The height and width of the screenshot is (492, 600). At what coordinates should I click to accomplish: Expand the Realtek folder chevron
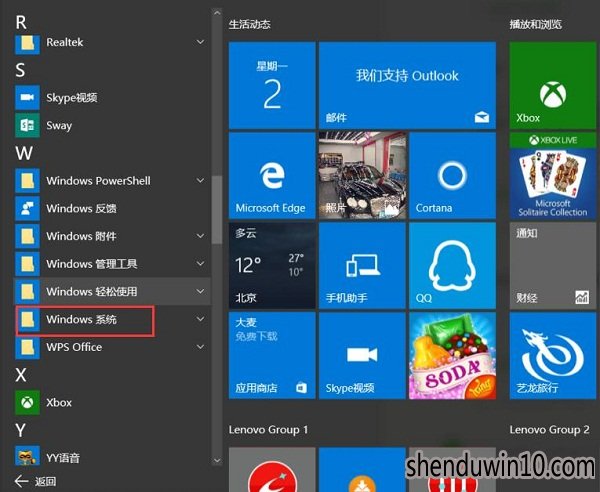click(x=200, y=41)
